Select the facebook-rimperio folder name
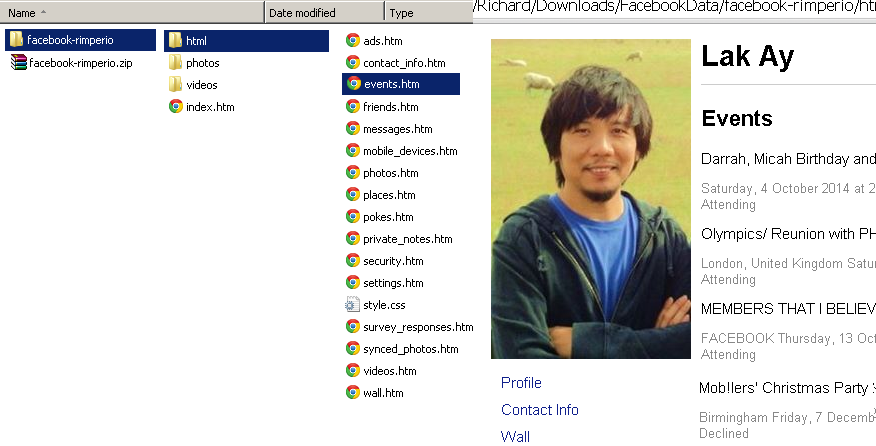The height and width of the screenshot is (446, 876). pos(70,40)
